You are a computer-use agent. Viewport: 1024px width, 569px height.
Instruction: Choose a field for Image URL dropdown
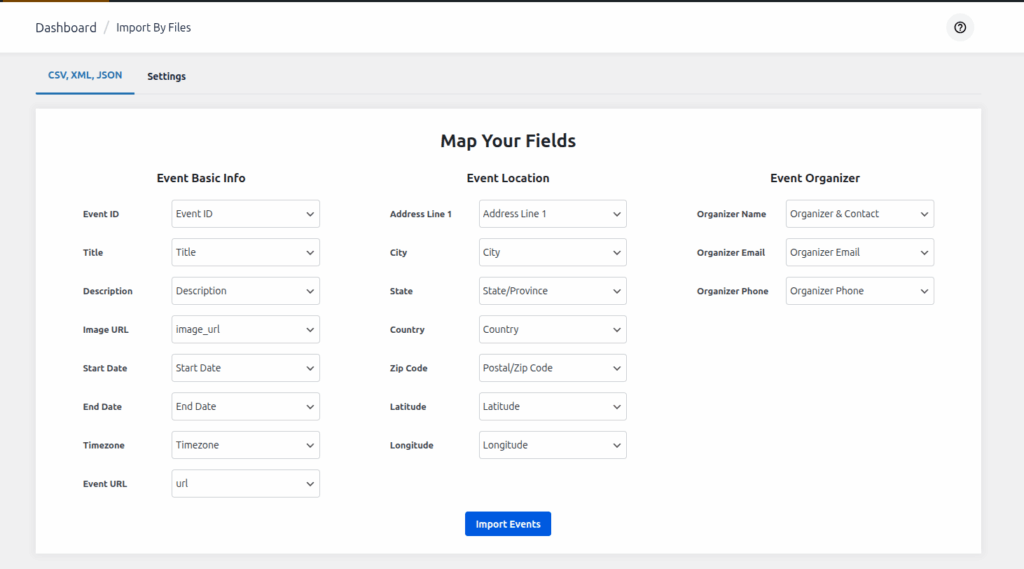(246, 330)
